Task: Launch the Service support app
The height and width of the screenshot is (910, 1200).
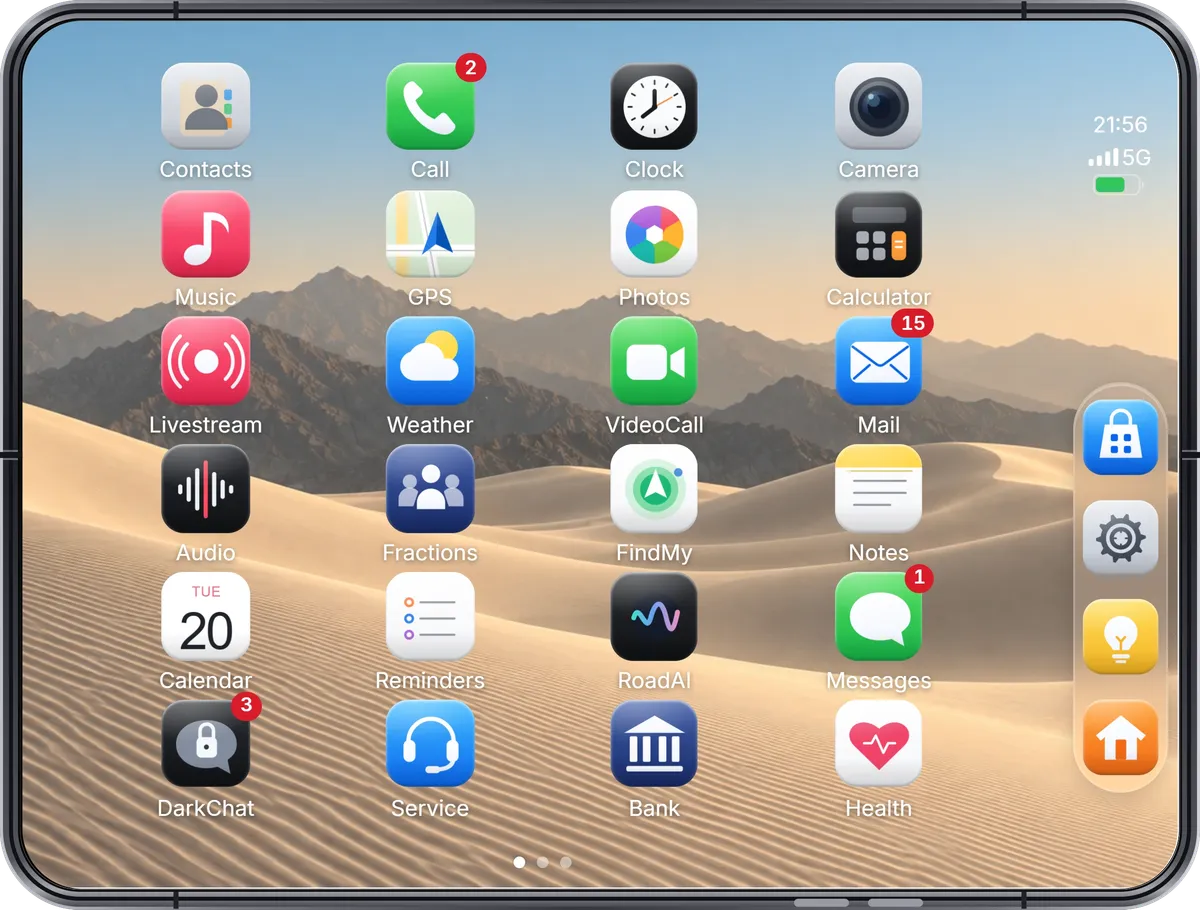Action: pos(430,744)
